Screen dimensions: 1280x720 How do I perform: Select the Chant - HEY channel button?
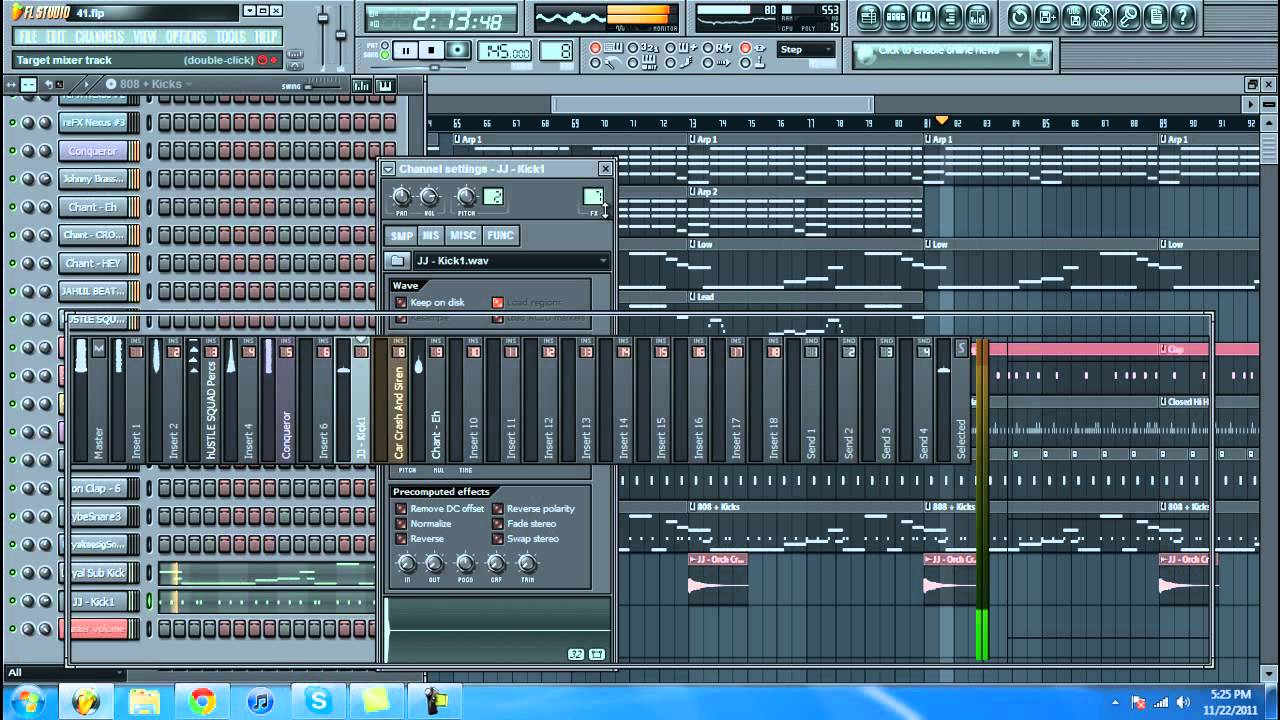93,263
